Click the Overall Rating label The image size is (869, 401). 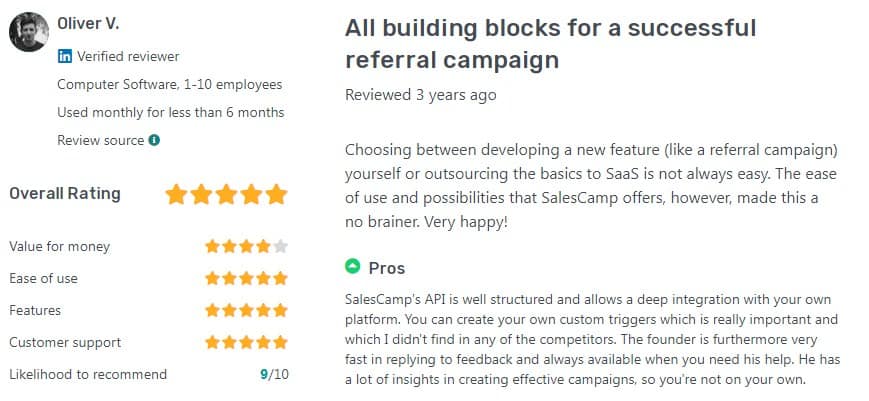point(65,194)
